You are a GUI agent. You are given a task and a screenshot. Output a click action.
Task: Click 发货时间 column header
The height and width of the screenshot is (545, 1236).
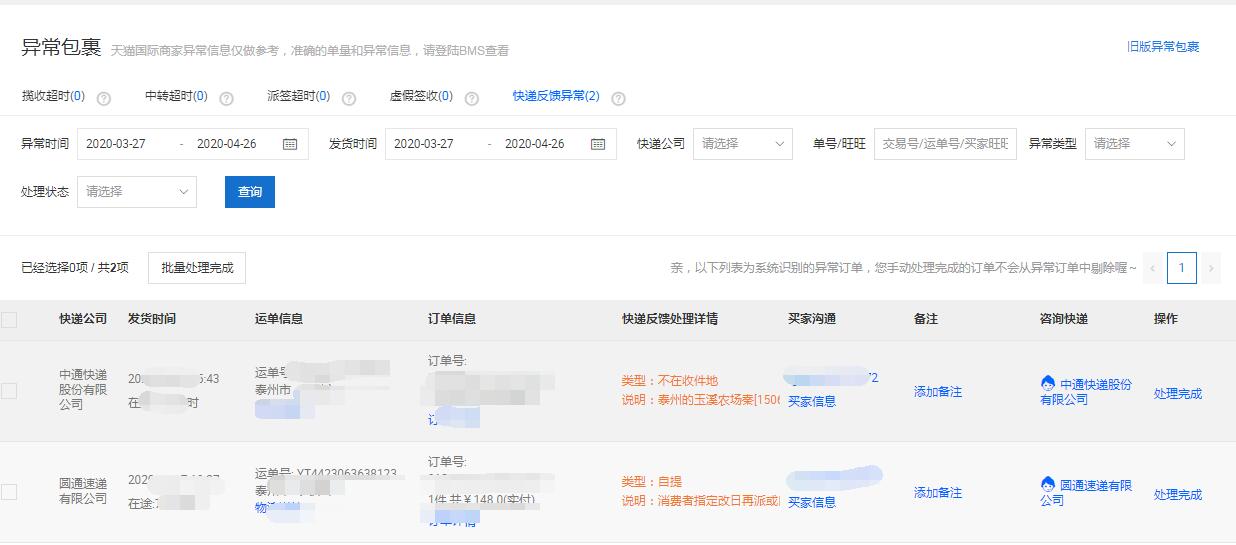click(x=152, y=319)
